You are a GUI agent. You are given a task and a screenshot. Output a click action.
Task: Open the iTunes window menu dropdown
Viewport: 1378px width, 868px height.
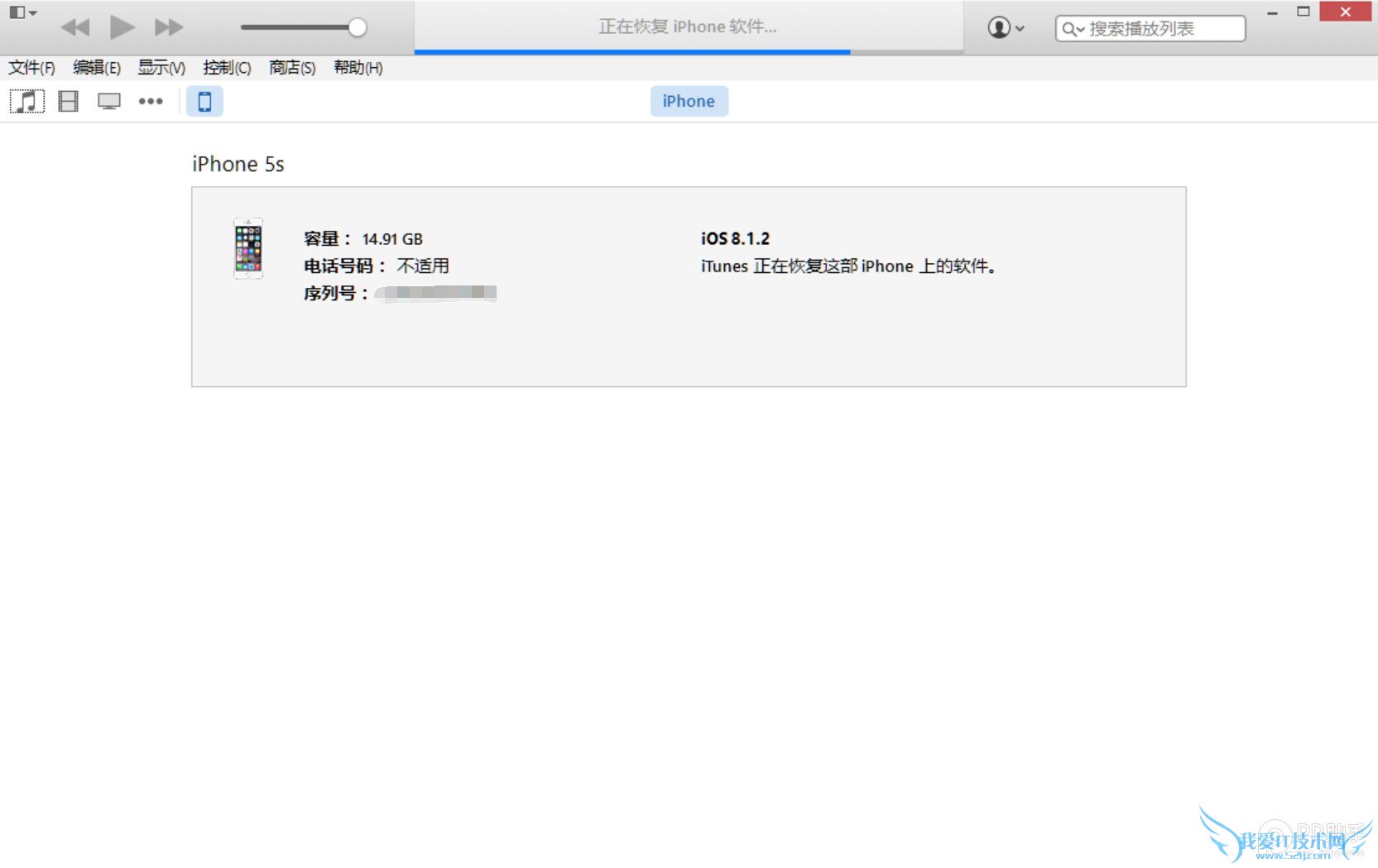click(22, 12)
